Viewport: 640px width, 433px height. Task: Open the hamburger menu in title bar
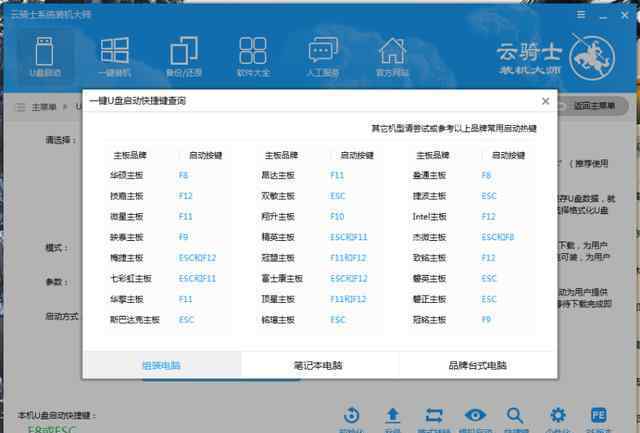point(581,15)
